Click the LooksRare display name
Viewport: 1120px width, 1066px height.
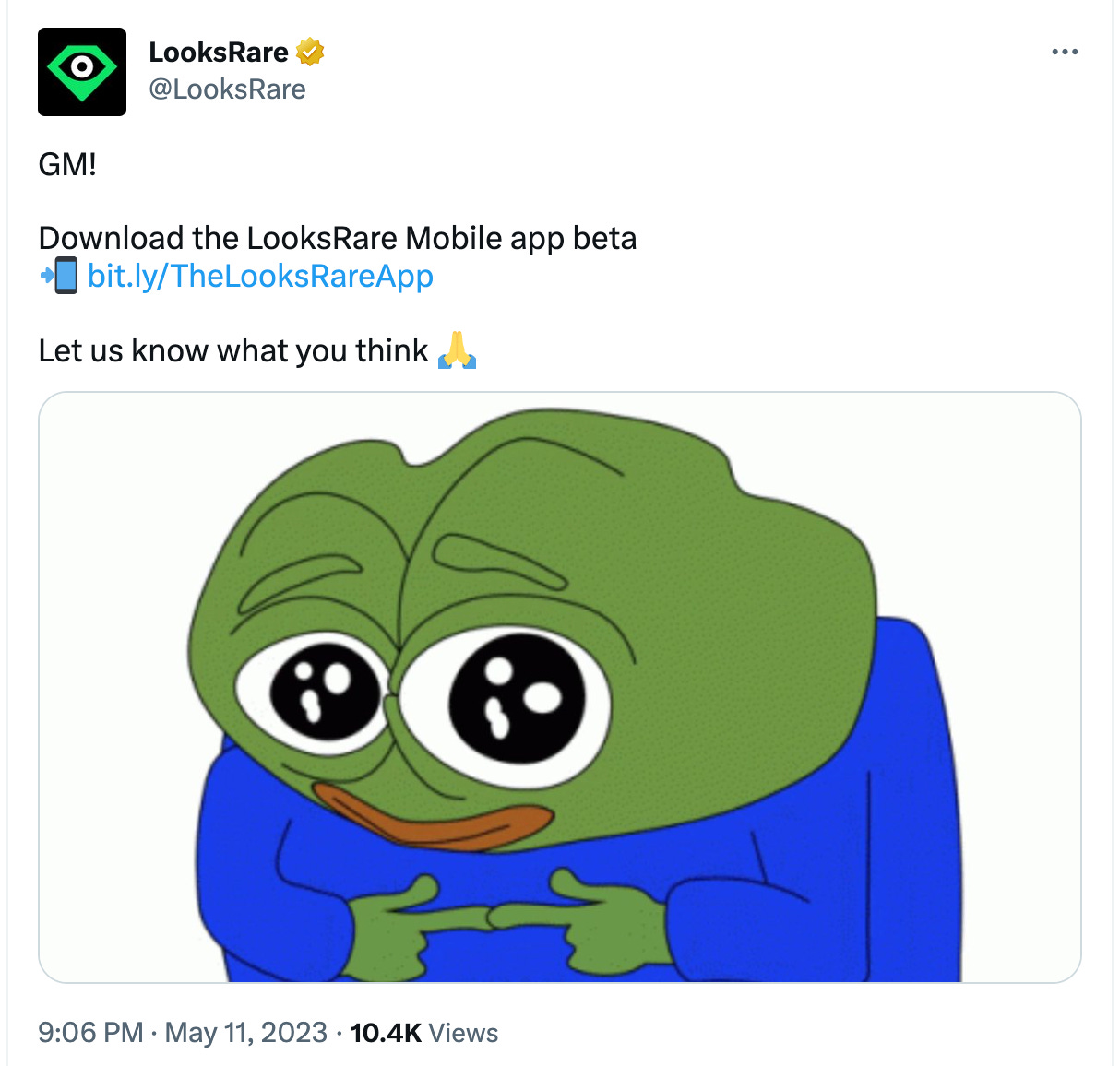click(219, 53)
